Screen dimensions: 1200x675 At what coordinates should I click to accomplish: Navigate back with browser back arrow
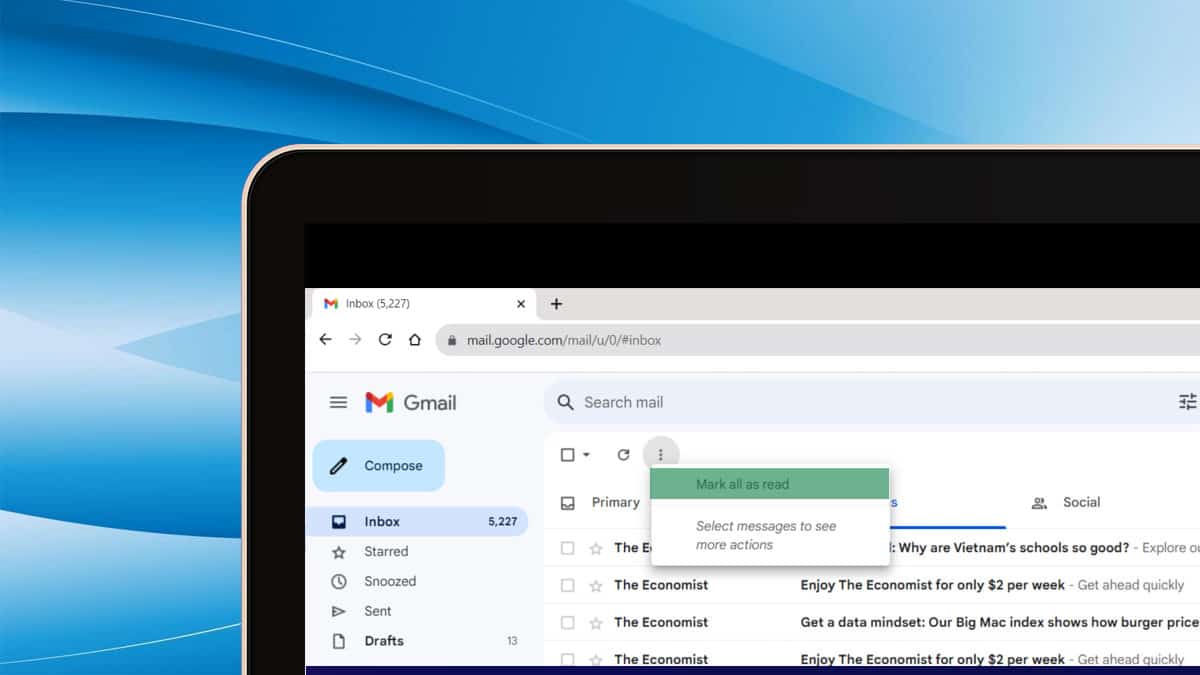325,340
